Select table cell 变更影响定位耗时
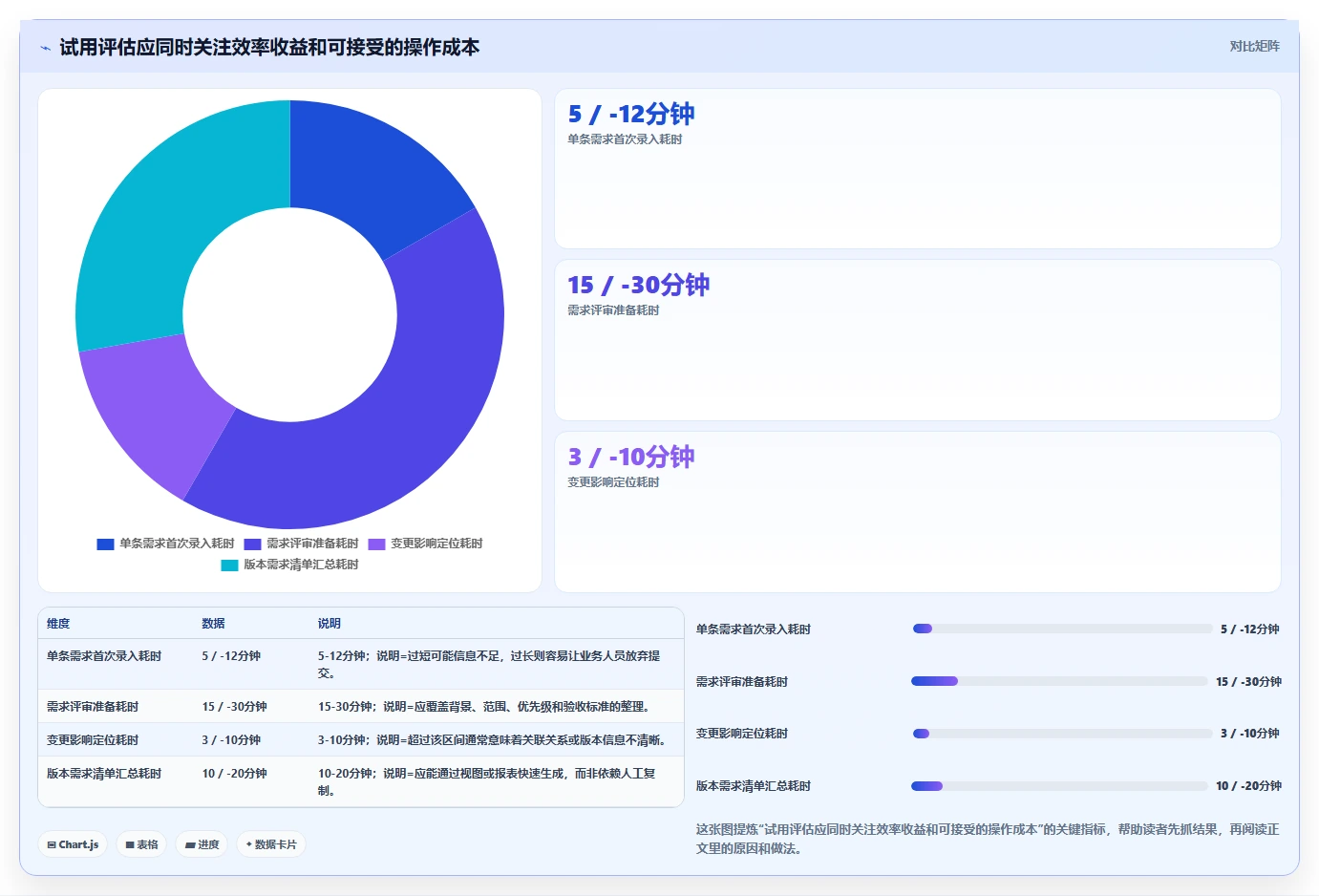Screen dimensions: 1319x896 pyautogui.click(x=93, y=740)
